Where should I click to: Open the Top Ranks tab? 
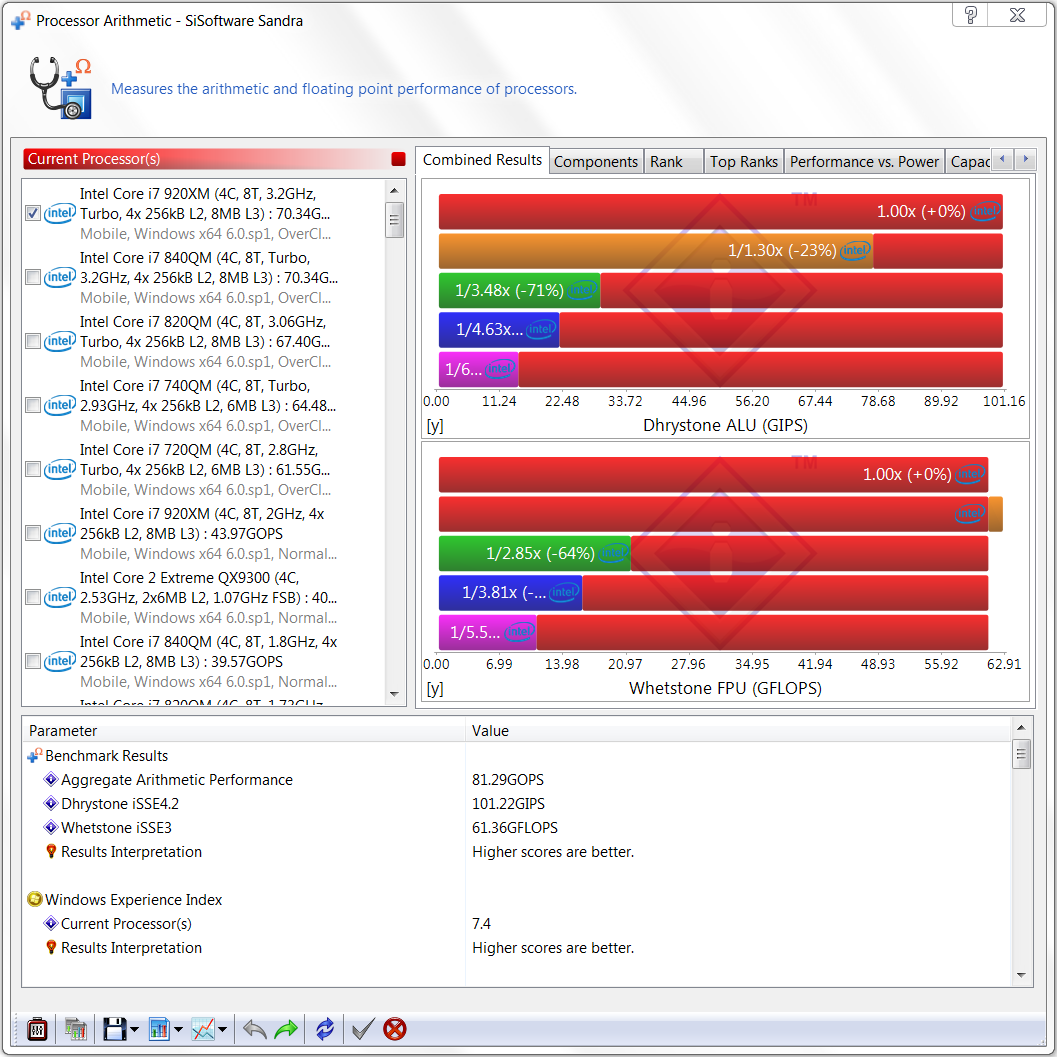click(744, 162)
